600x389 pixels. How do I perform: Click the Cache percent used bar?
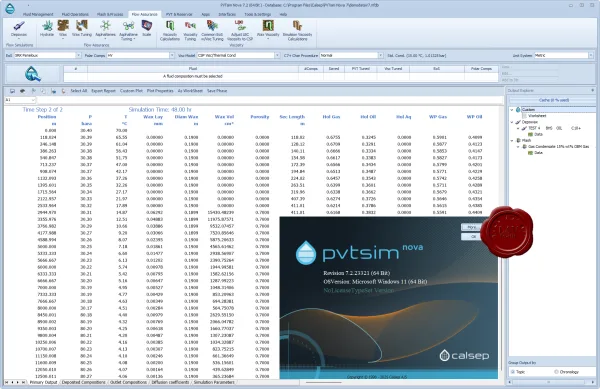(554, 100)
